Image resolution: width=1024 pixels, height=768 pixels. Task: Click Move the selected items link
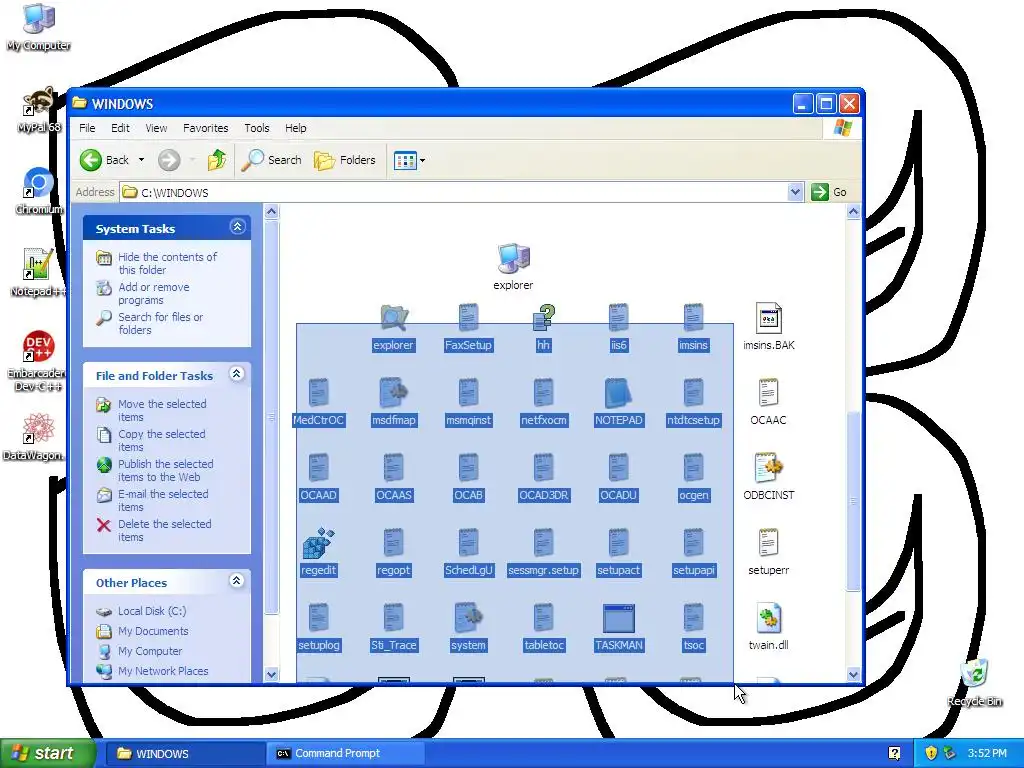tap(162, 410)
